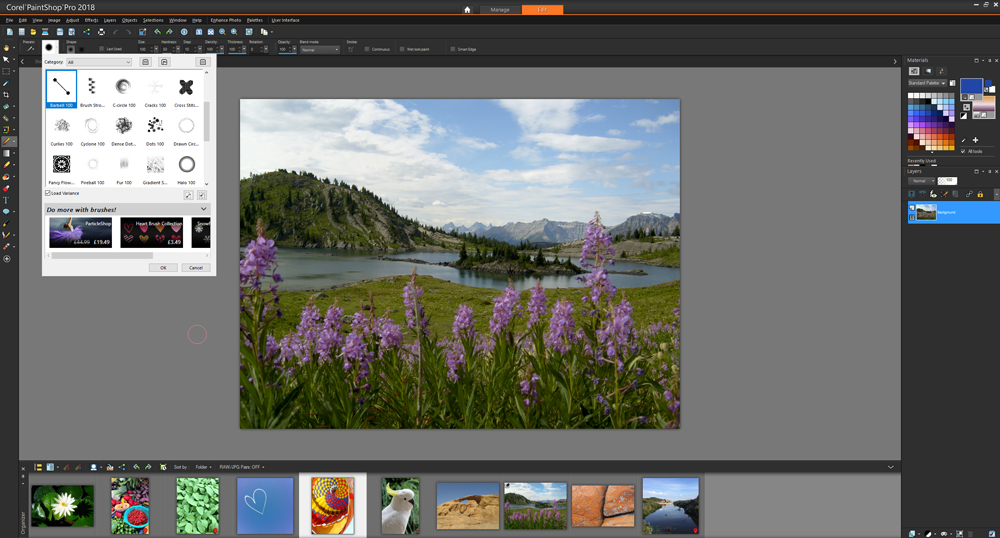
Task: Open the Standard Palette dropdown
Action: 927,83
